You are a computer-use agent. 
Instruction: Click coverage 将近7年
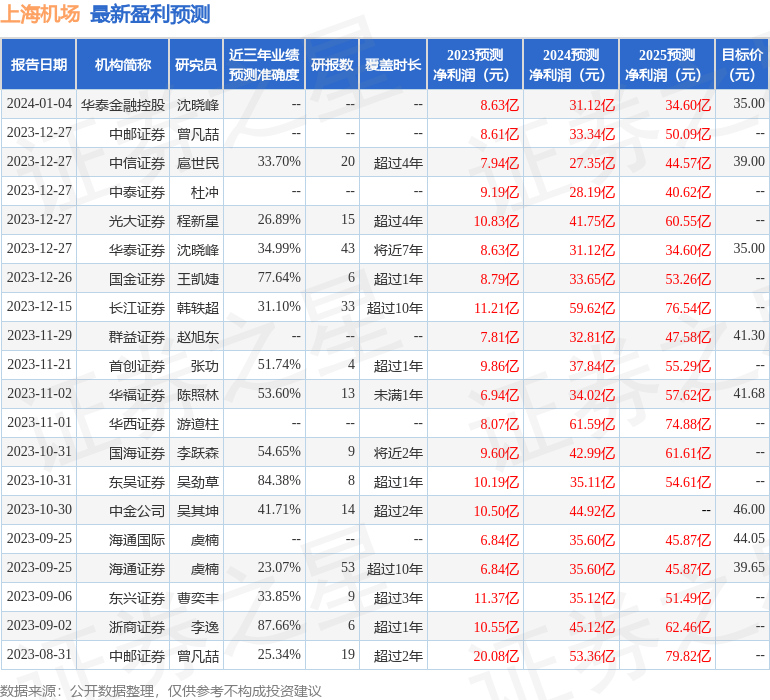tap(398, 250)
